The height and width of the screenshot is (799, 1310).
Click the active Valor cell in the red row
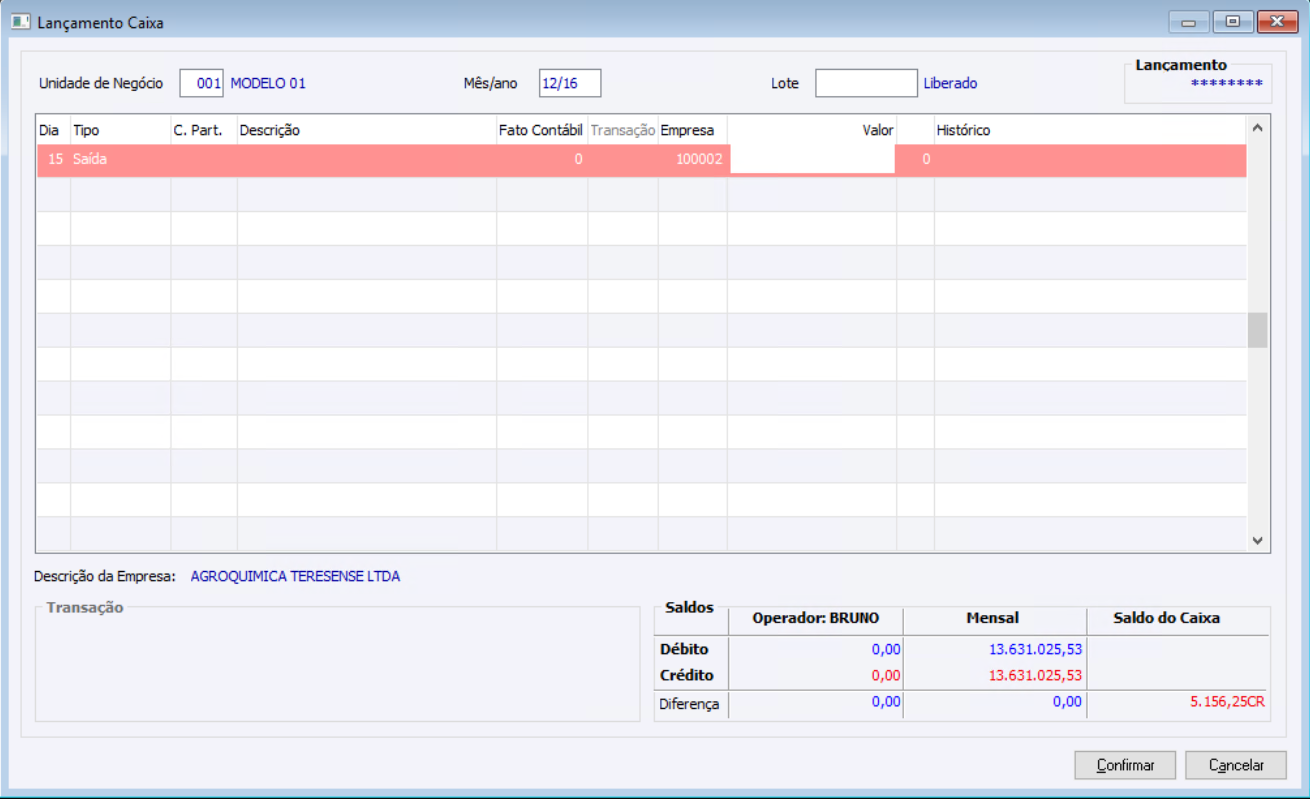tap(812, 160)
